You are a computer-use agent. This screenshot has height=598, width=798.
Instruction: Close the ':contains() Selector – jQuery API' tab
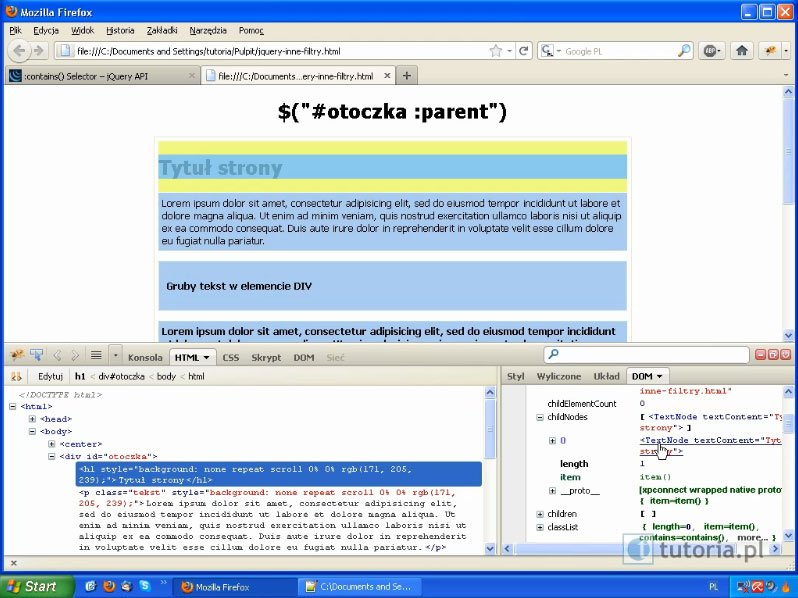[x=192, y=76]
